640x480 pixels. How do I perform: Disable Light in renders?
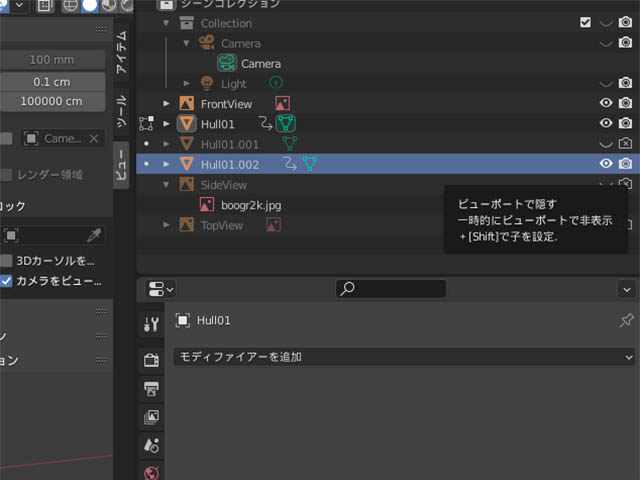pos(625,83)
